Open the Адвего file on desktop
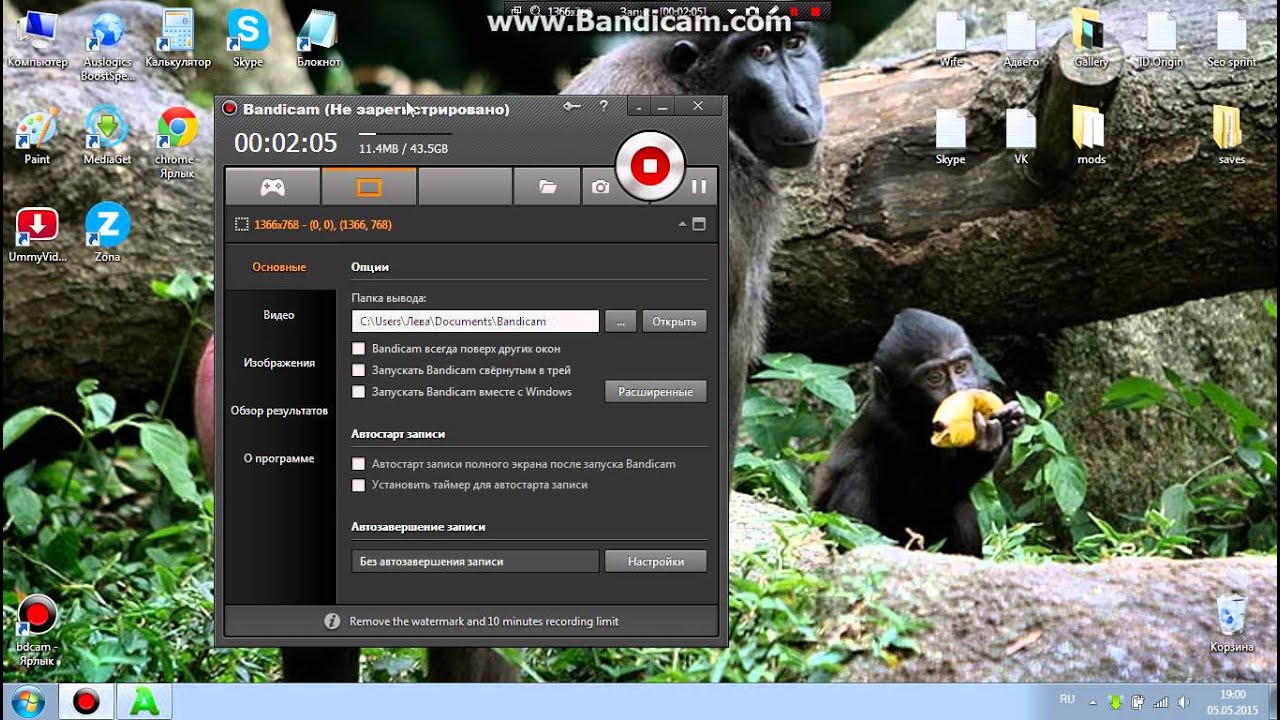The image size is (1280, 720). (1021, 40)
